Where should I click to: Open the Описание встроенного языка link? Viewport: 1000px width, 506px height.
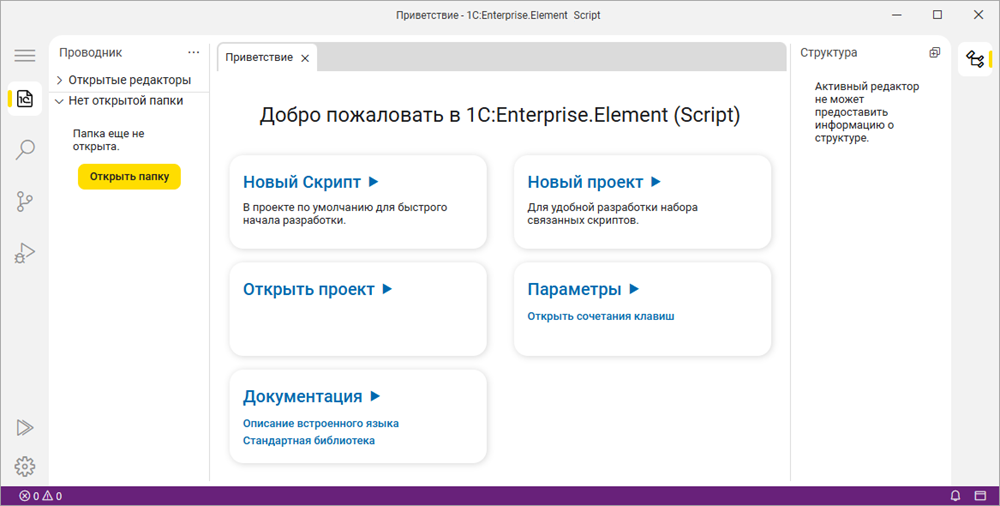[321, 423]
